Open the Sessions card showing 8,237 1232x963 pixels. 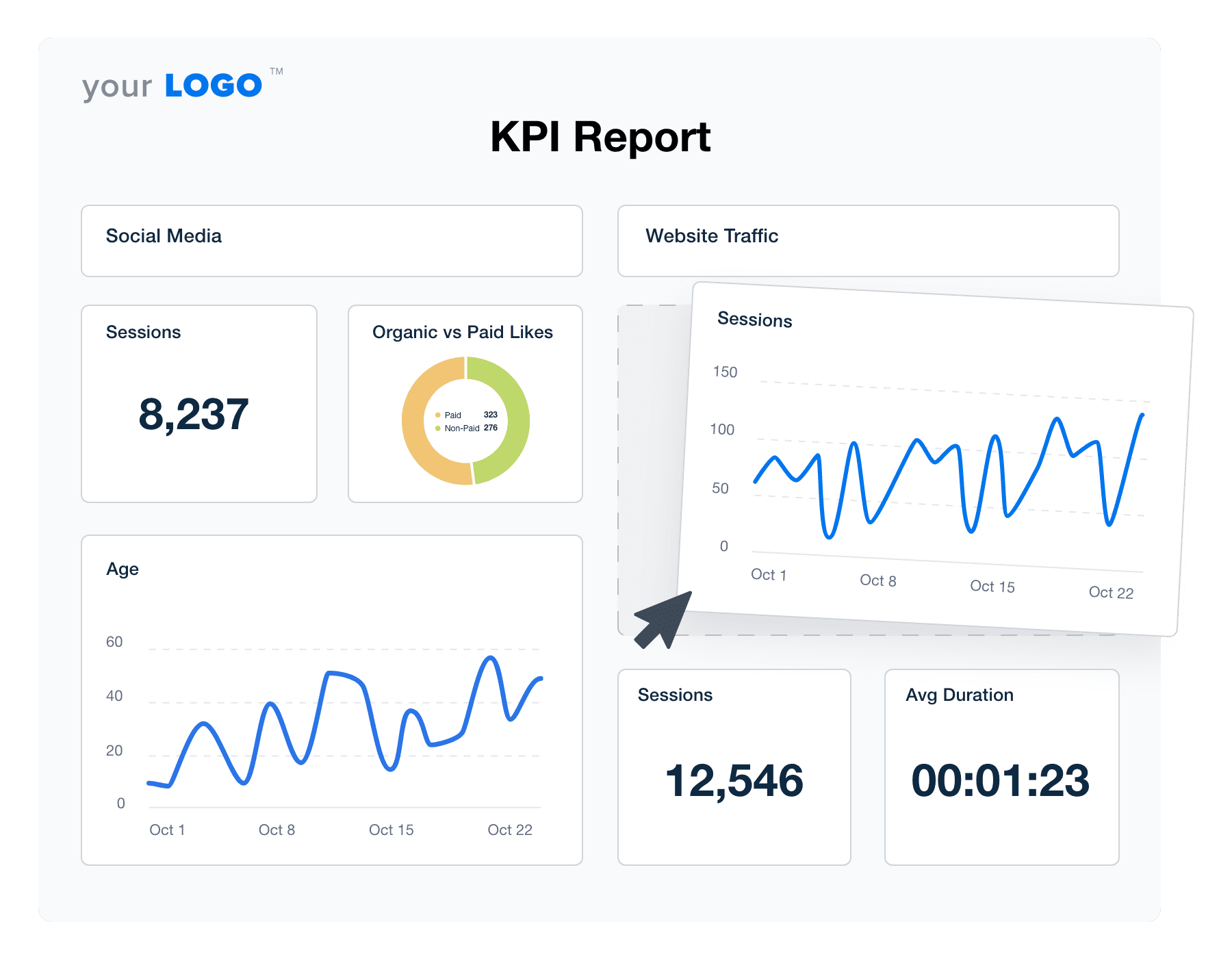click(198, 404)
